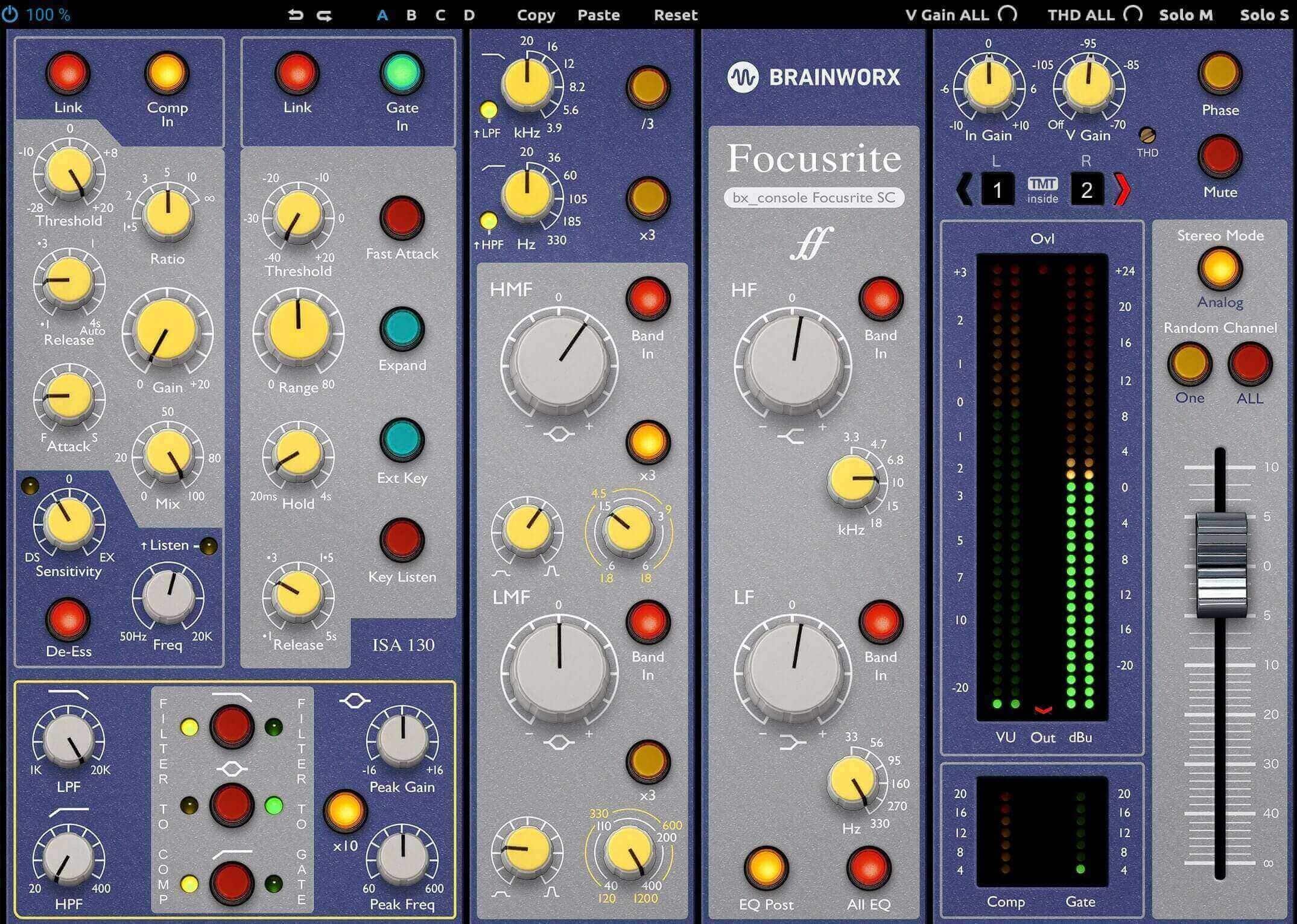The height and width of the screenshot is (924, 1297).
Task: Toggle the LPF /3 range button
Action: click(x=648, y=88)
